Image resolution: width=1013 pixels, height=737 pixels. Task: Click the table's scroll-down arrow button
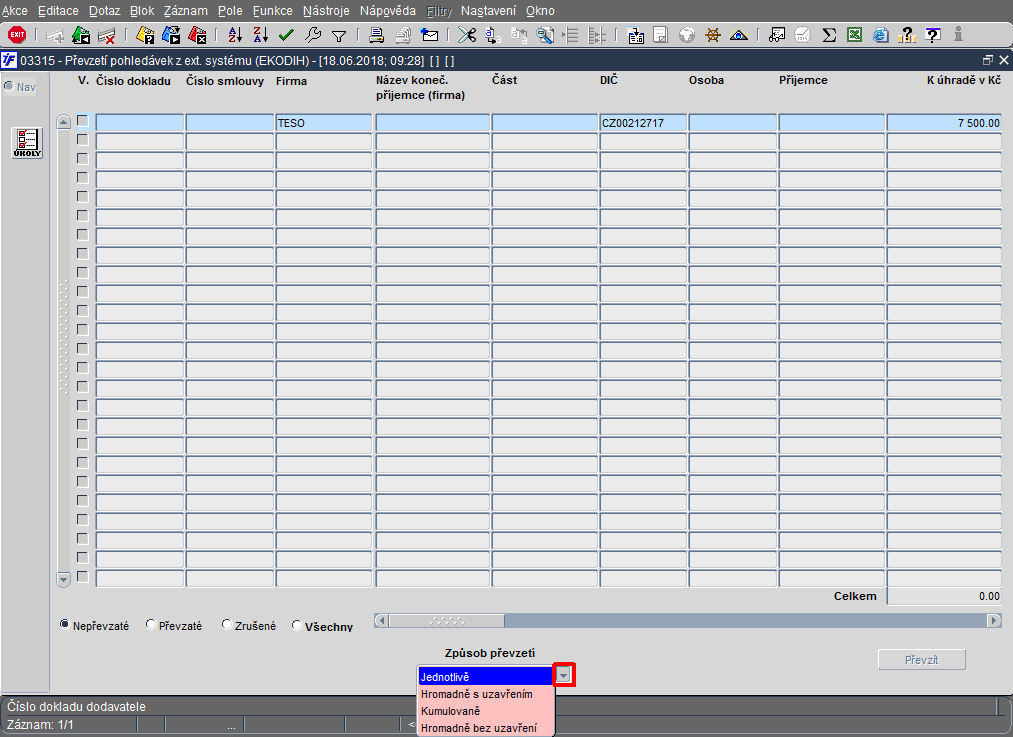coord(63,579)
